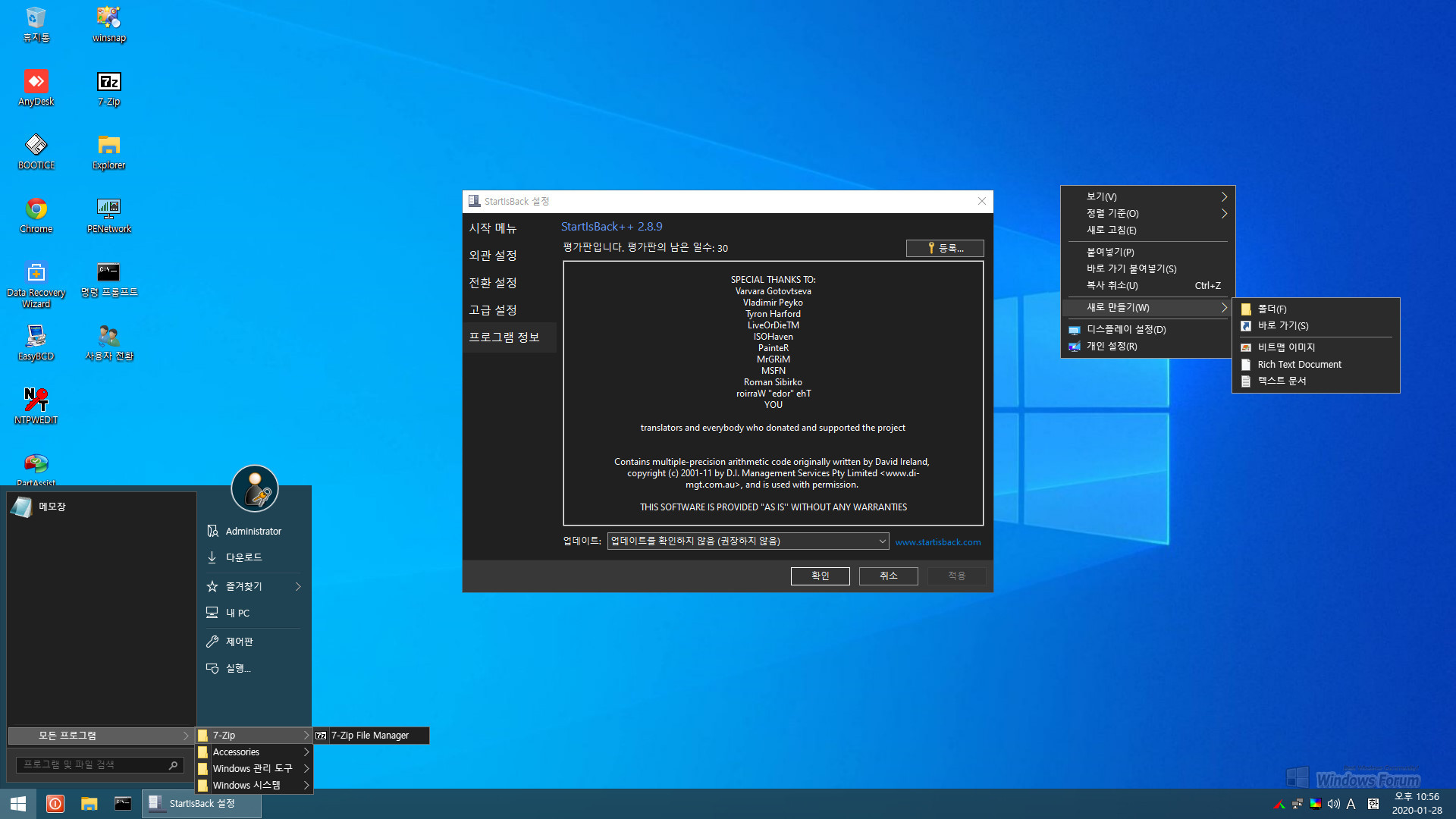Open Data Recovery Wizard desktop icon
The height and width of the screenshot is (819, 1456).
[36, 284]
